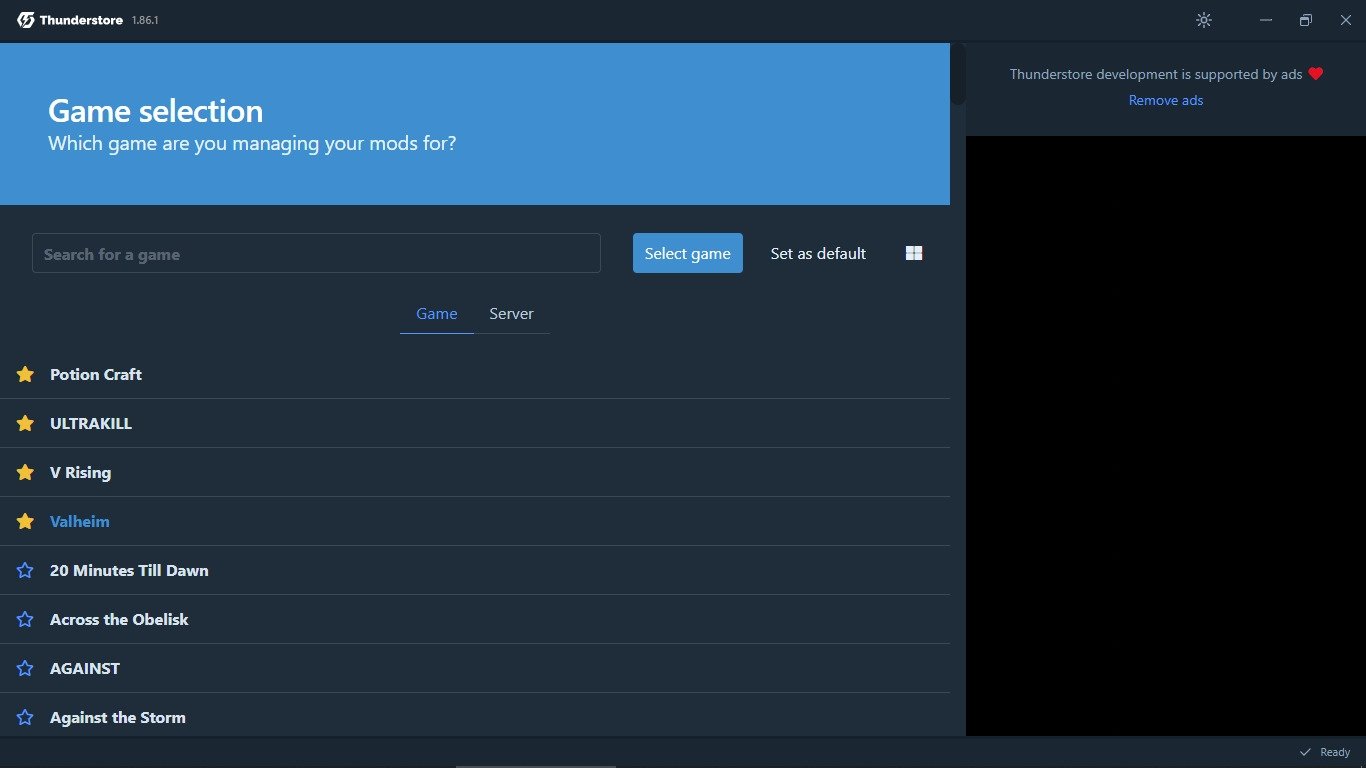Unfavorite V Rising via its gold star
This screenshot has height=768, width=1366.
(25, 472)
